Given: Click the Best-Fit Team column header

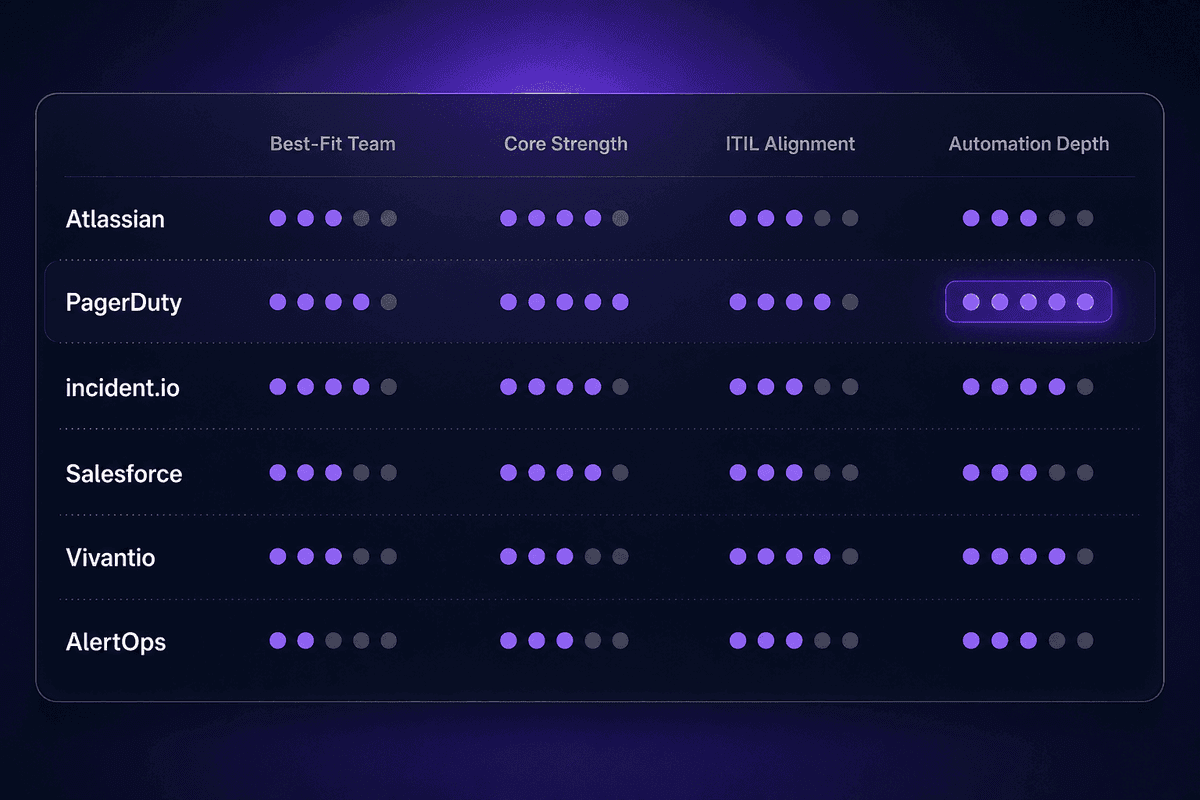Looking at the screenshot, I should pyautogui.click(x=333, y=143).
